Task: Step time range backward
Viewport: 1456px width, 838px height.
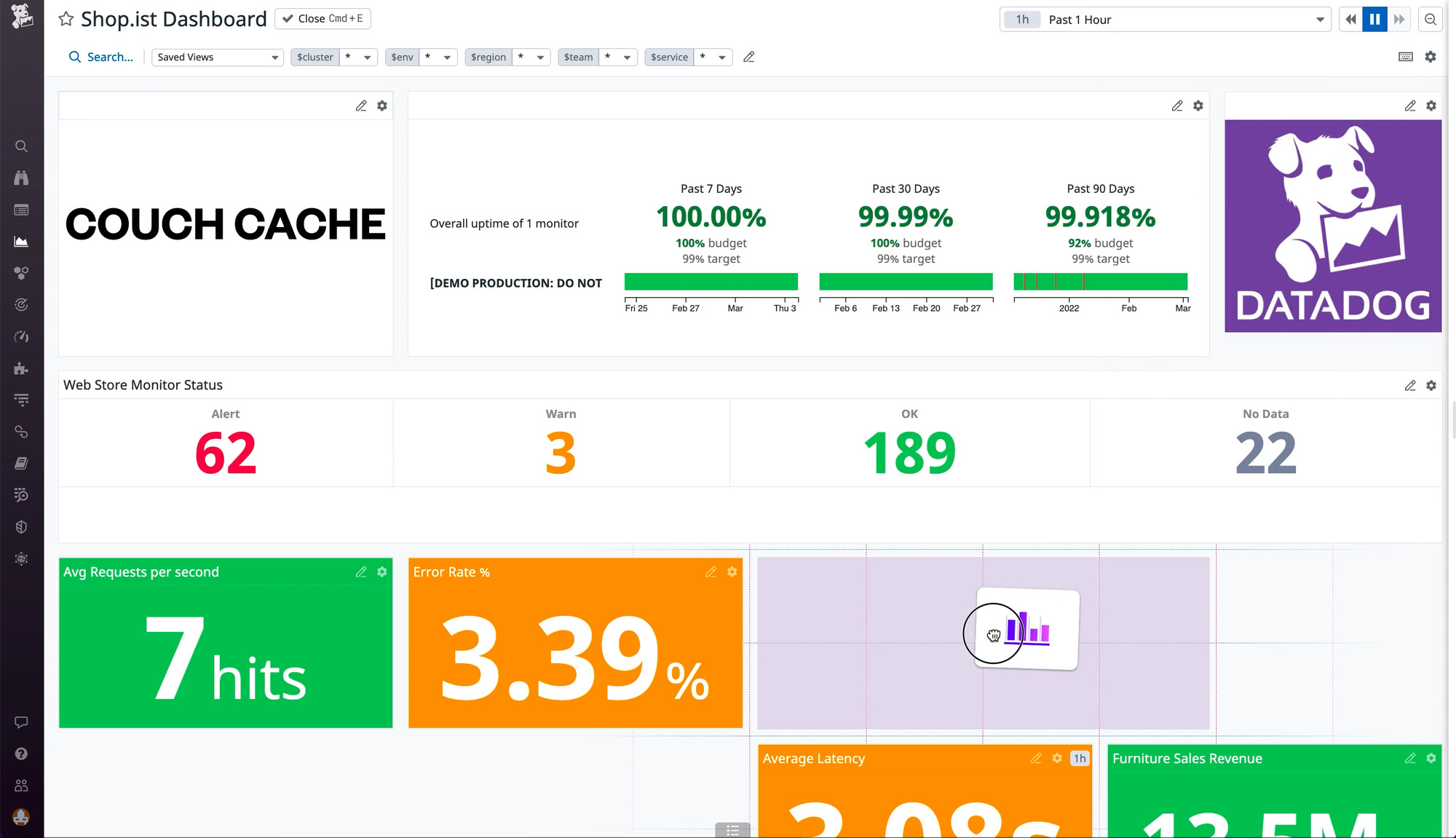Action: pyautogui.click(x=1350, y=20)
